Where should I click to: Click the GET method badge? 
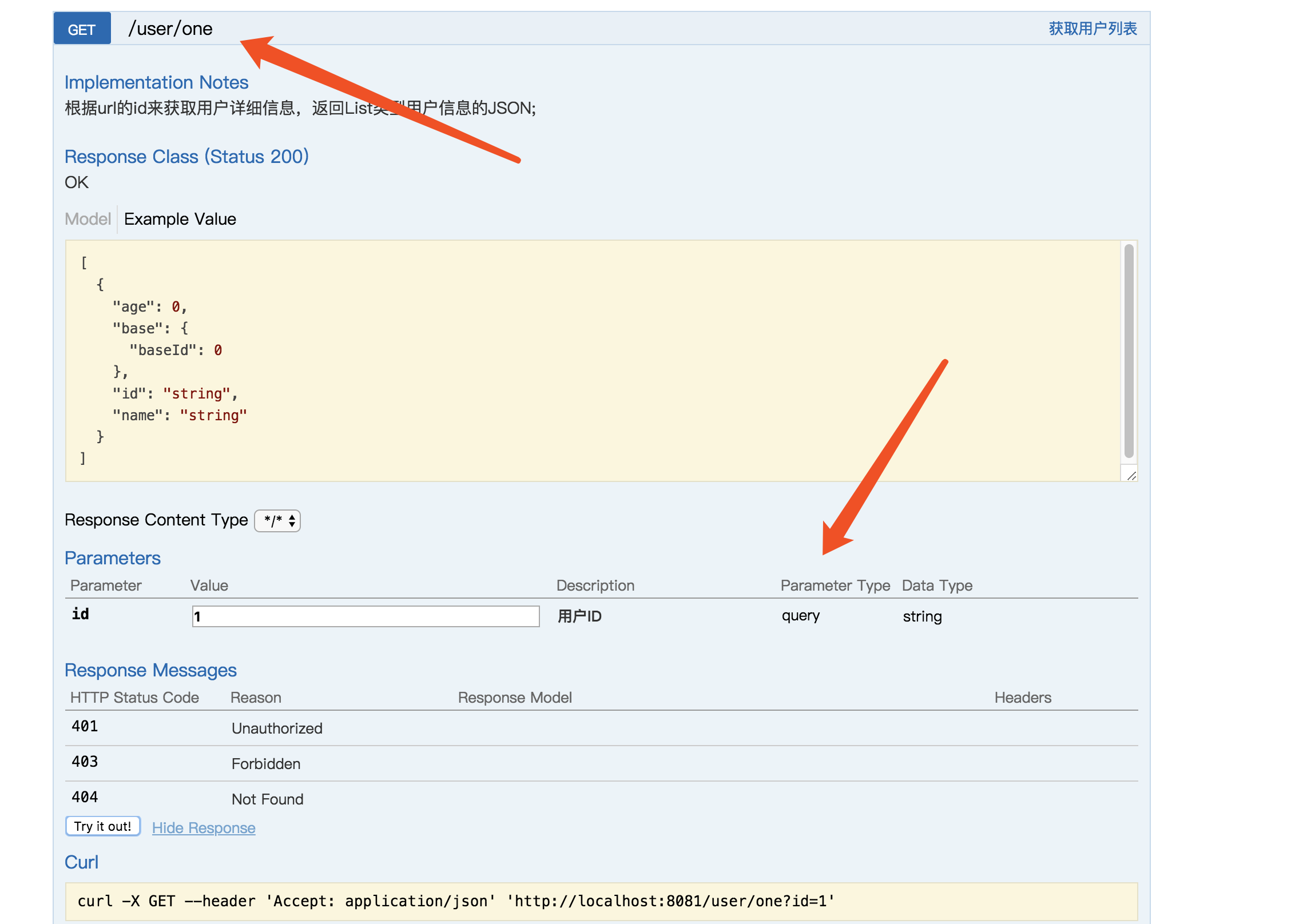(82, 29)
